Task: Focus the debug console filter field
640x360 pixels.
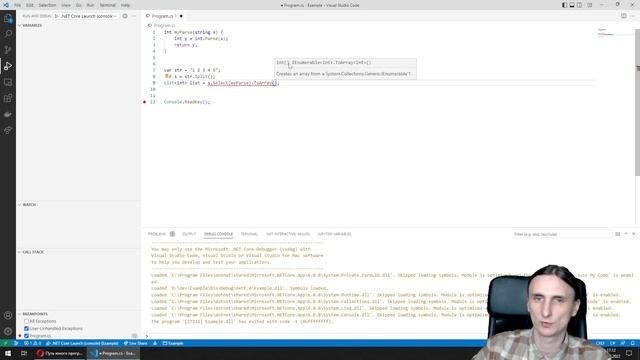Action: coord(562,234)
